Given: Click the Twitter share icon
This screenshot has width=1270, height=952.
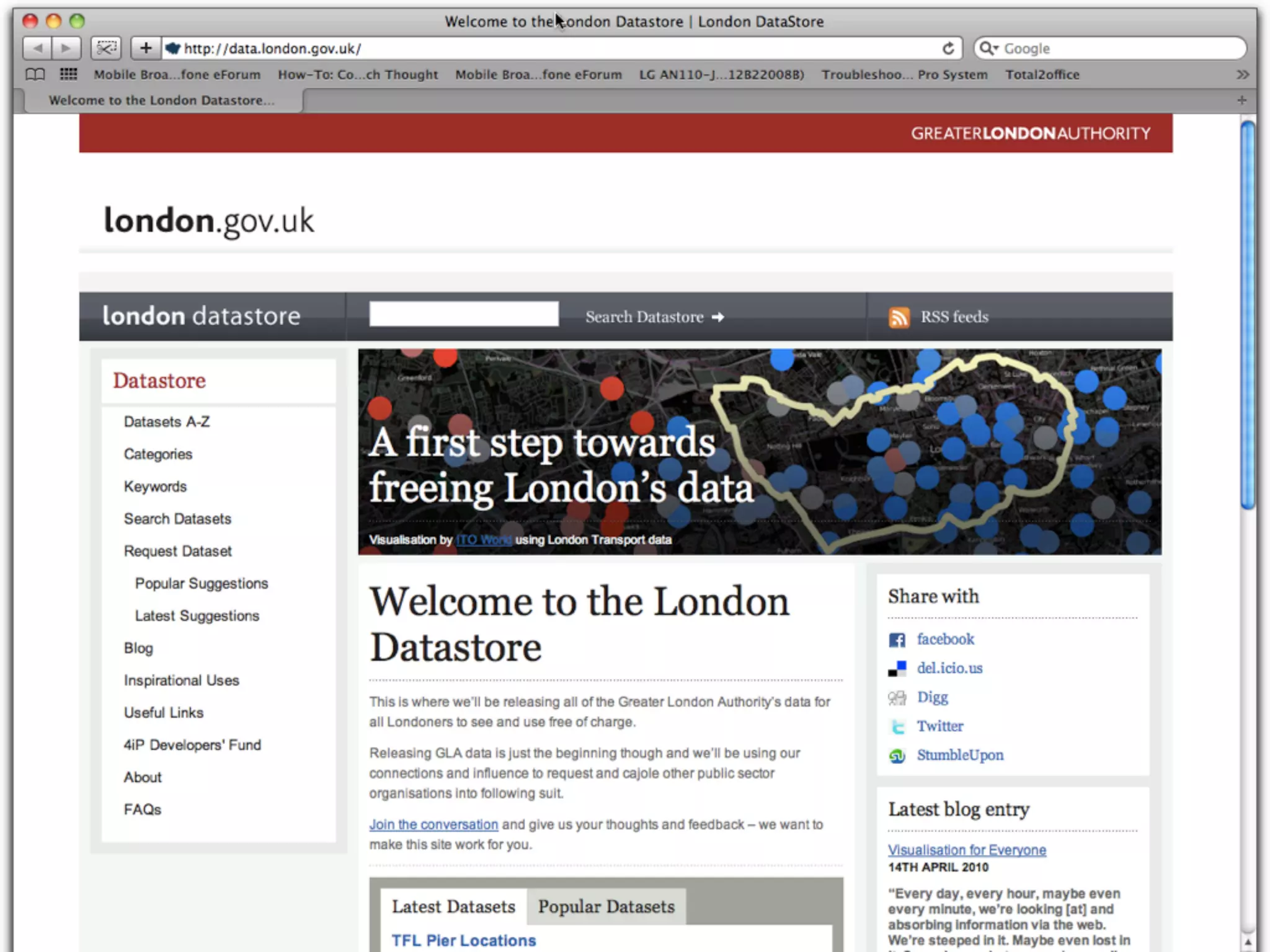Looking at the screenshot, I should click(x=897, y=726).
